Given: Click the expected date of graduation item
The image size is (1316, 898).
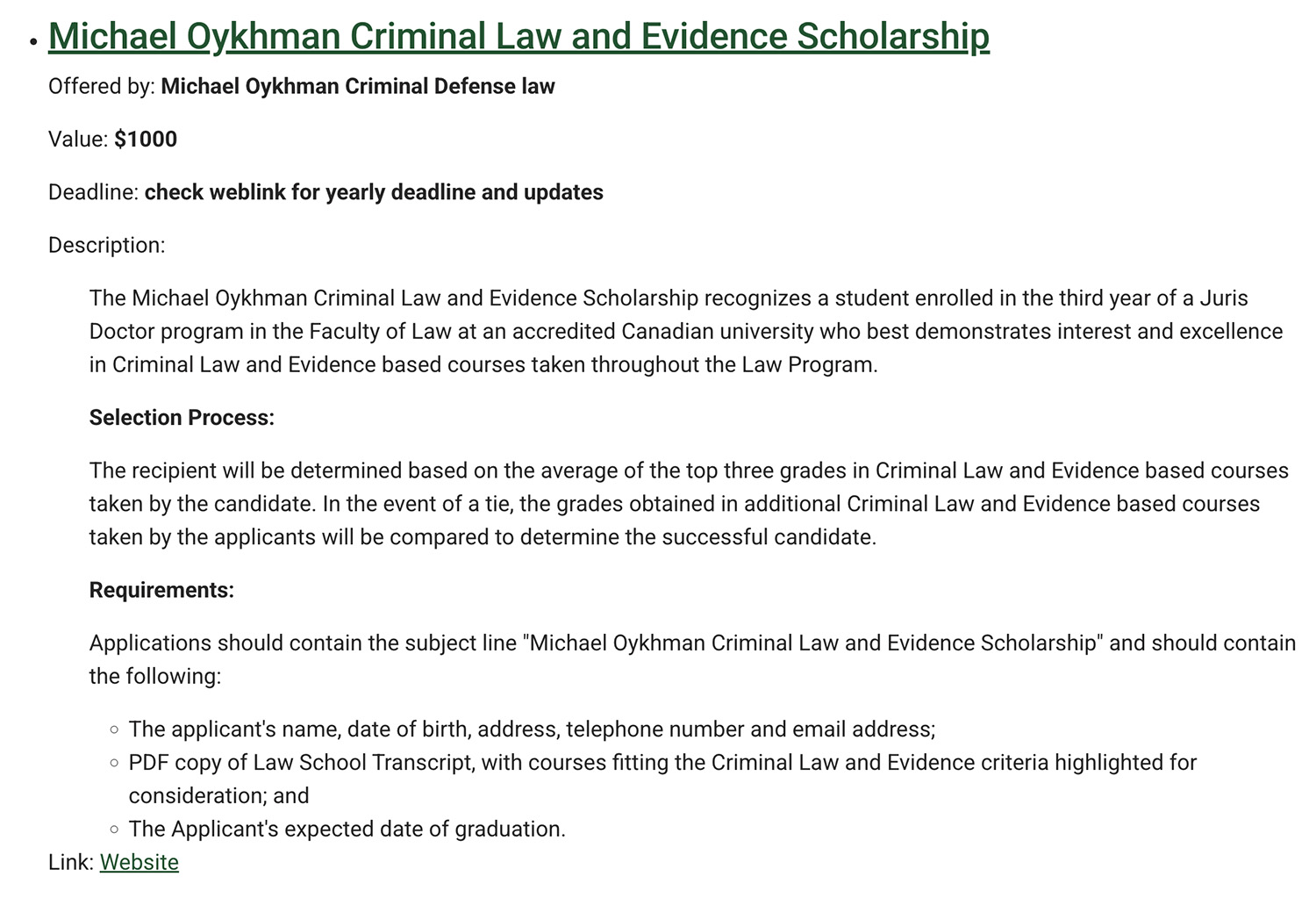Looking at the screenshot, I should 347,829.
